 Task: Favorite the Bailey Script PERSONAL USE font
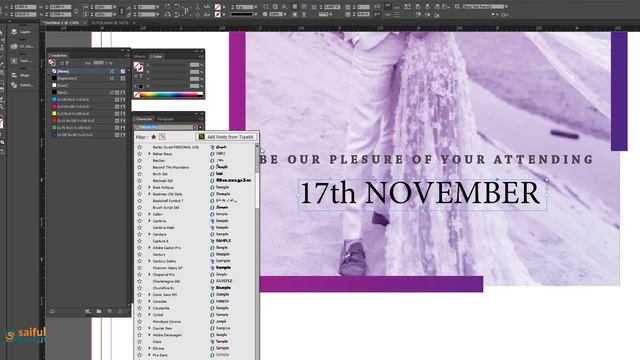[140, 147]
